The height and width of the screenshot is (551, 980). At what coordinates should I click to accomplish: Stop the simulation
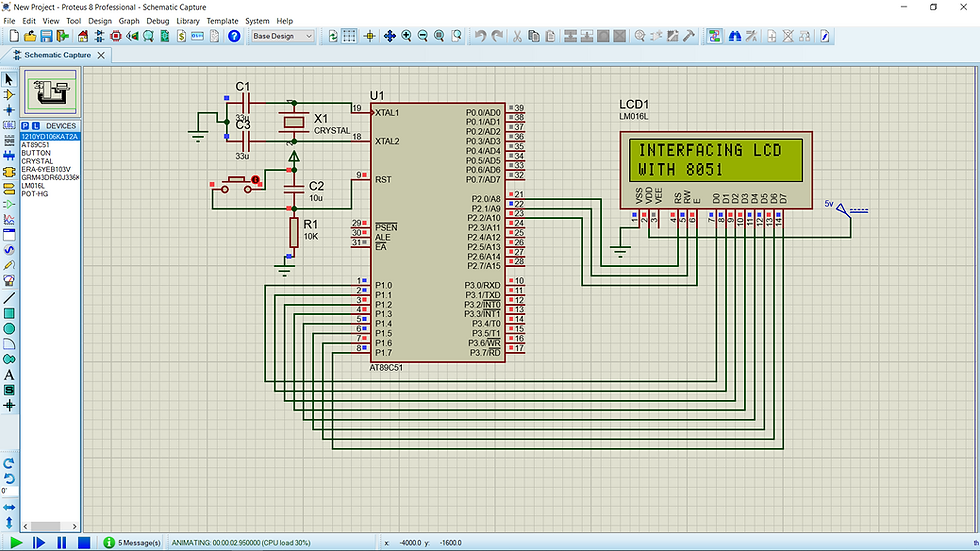pyautogui.click(x=84, y=542)
